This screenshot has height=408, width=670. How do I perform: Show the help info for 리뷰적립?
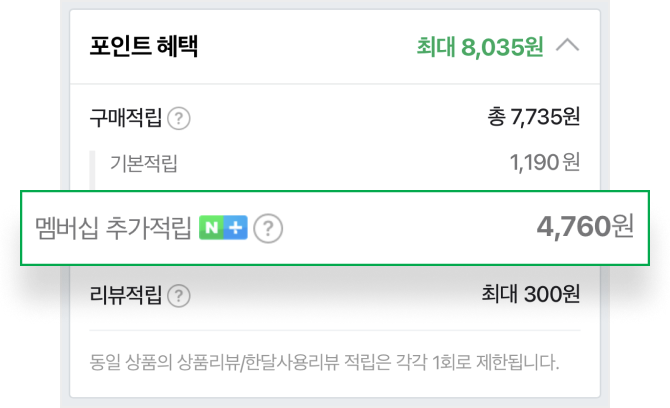pos(179,295)
